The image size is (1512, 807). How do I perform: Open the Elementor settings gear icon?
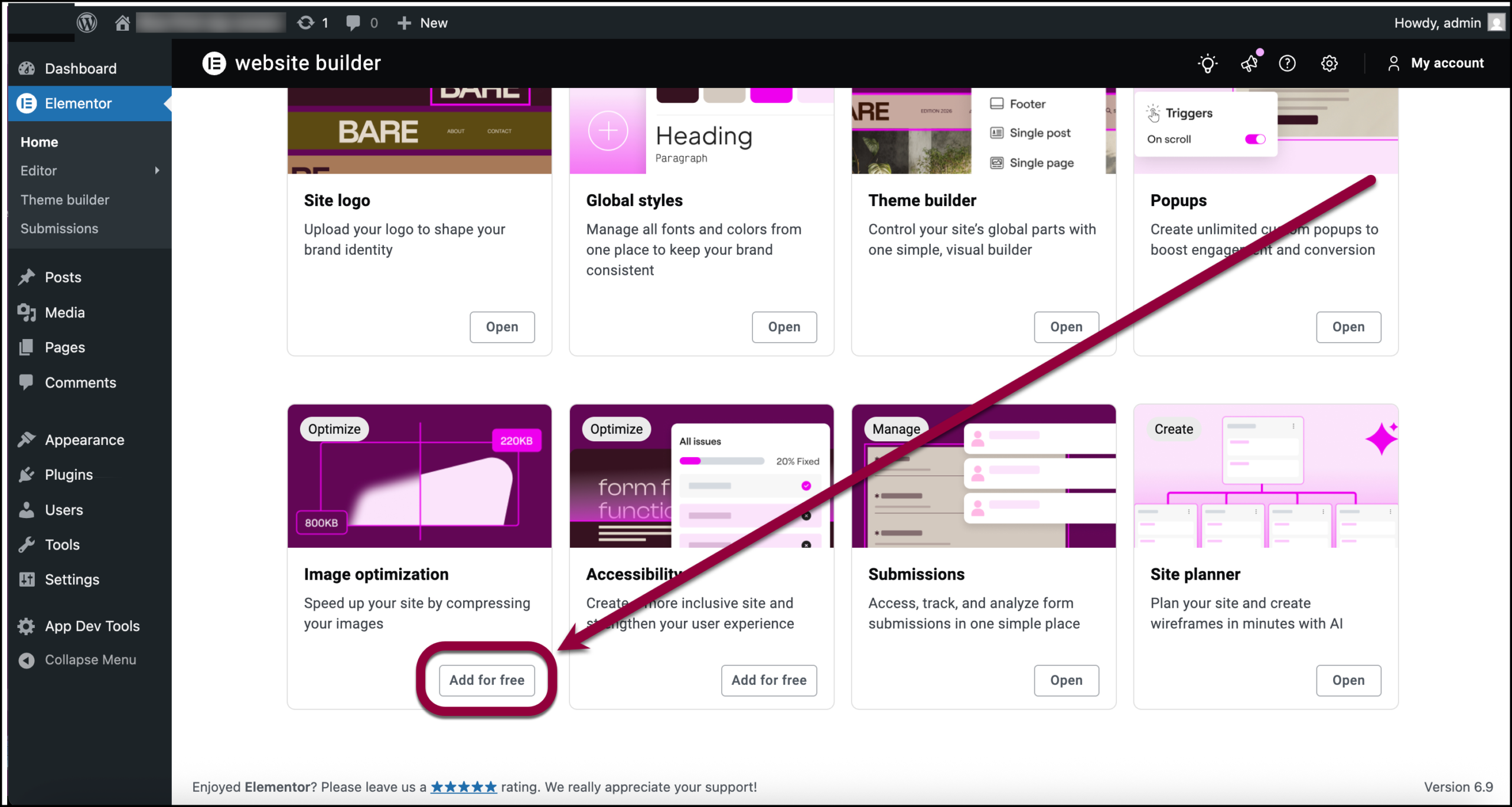(1329, 63)
